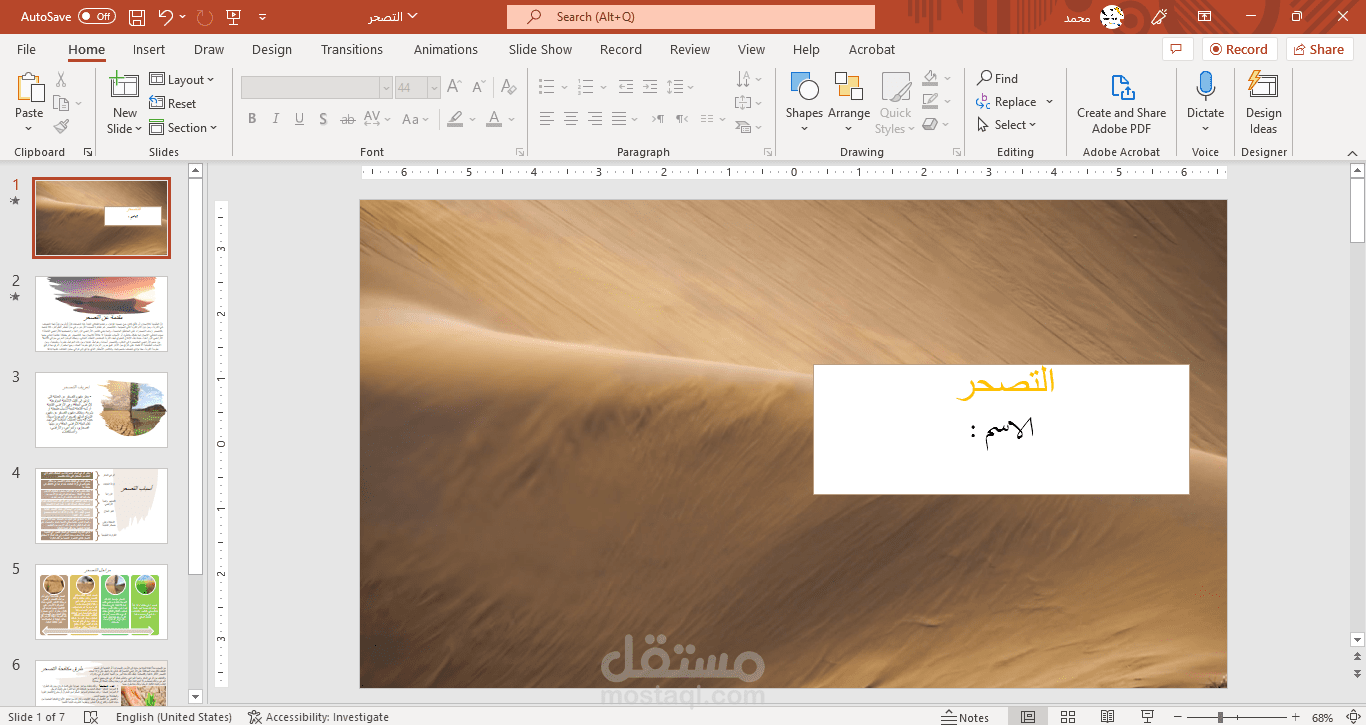Image resolution: width=1366 pixels, height=725 pixels.
Task: Open Customize Quick Access Toolbar dropdown
Action: point(263,17)
